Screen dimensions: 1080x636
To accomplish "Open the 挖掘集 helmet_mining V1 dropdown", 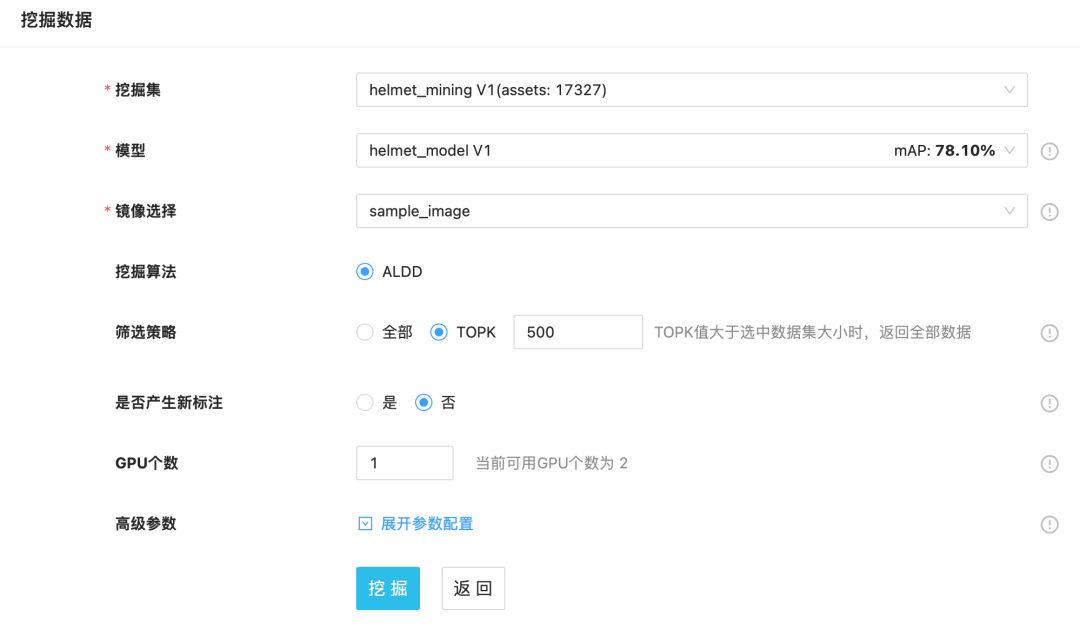I will [x=691, y=90].
